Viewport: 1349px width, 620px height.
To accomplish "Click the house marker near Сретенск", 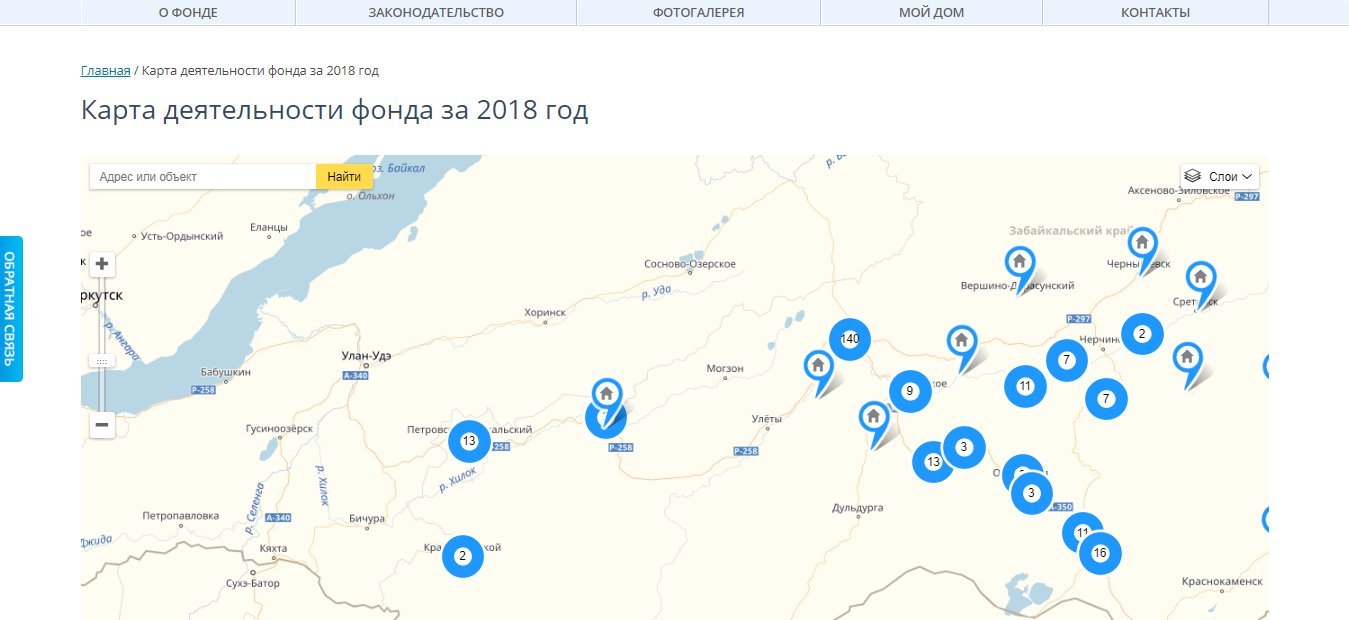I will (1200, 281).
